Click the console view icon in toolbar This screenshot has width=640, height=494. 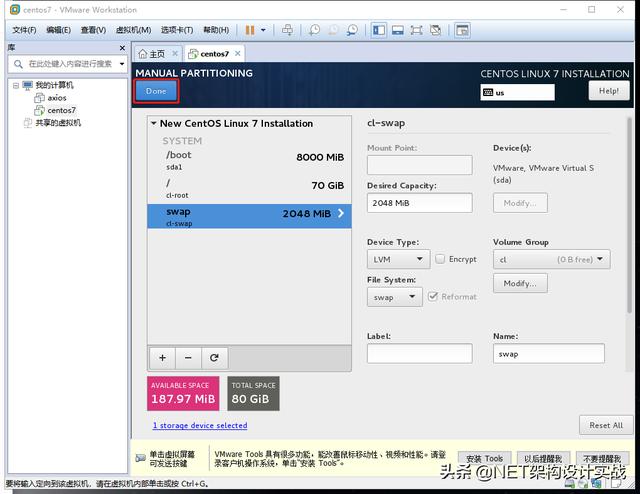tap(462, 30)
